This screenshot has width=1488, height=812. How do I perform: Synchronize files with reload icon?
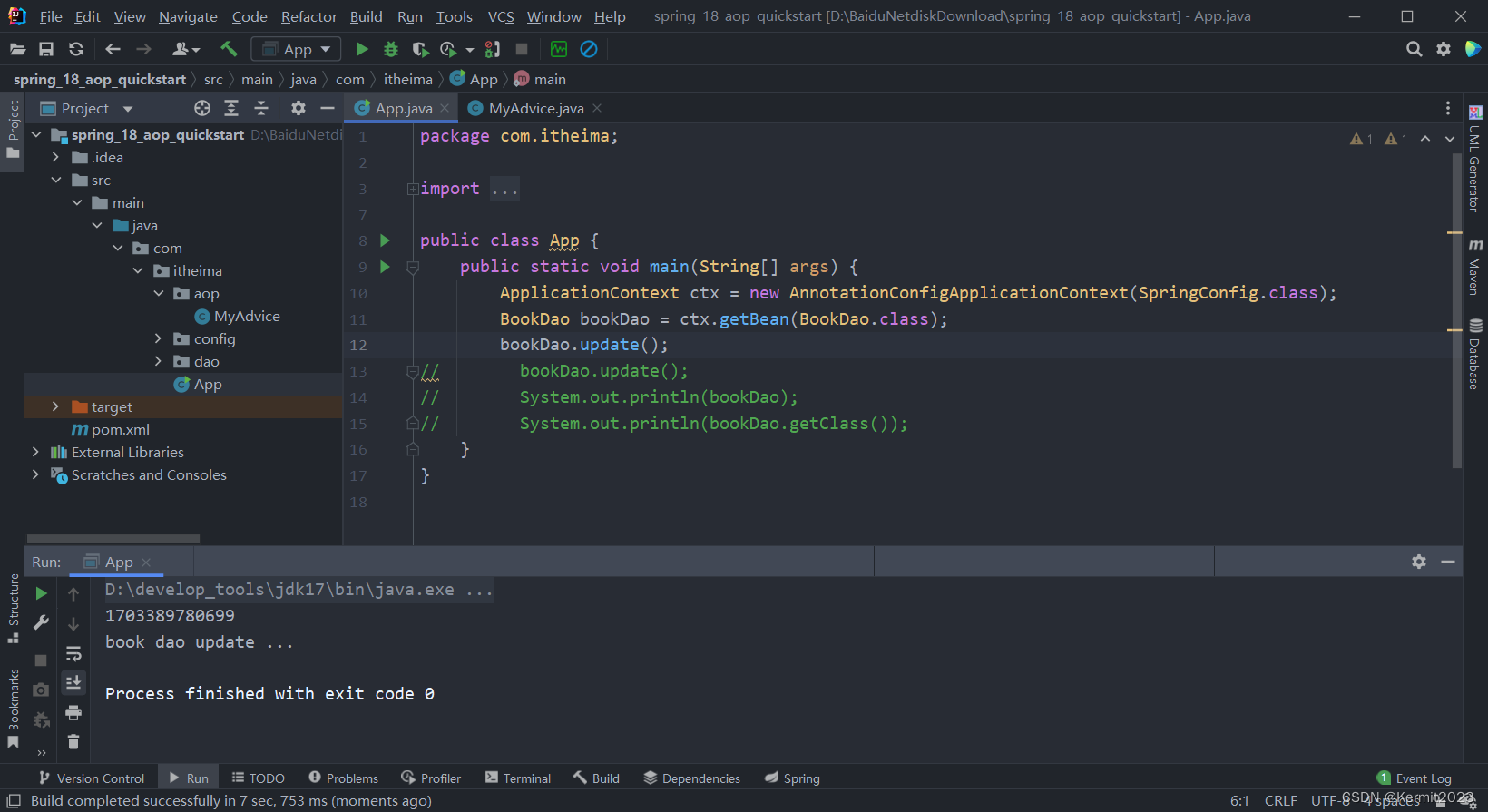pyautogui.click(x=76, y=49)
